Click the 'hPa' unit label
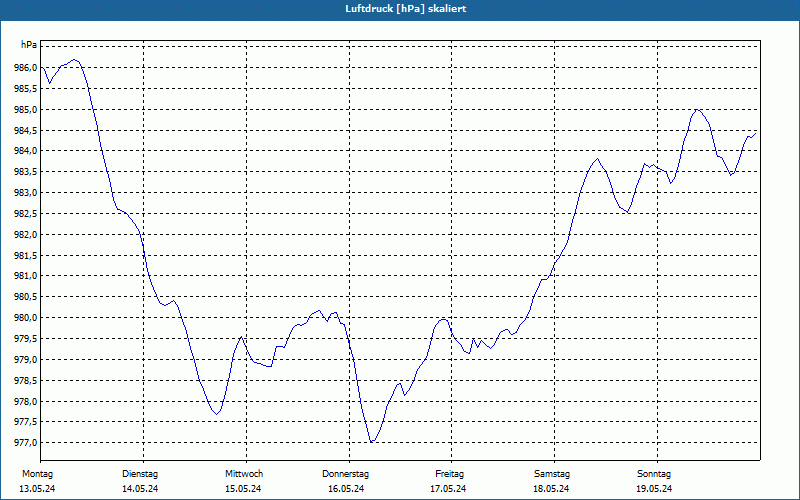 29,45
